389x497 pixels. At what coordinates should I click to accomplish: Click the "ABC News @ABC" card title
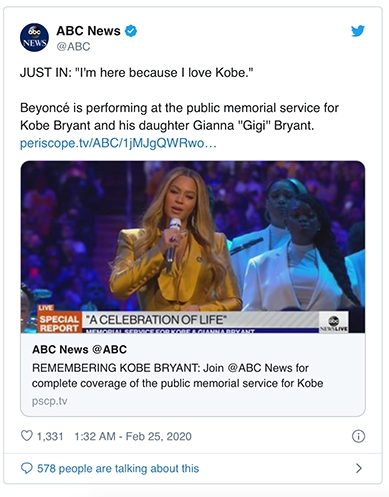click(x=80, y=349)
